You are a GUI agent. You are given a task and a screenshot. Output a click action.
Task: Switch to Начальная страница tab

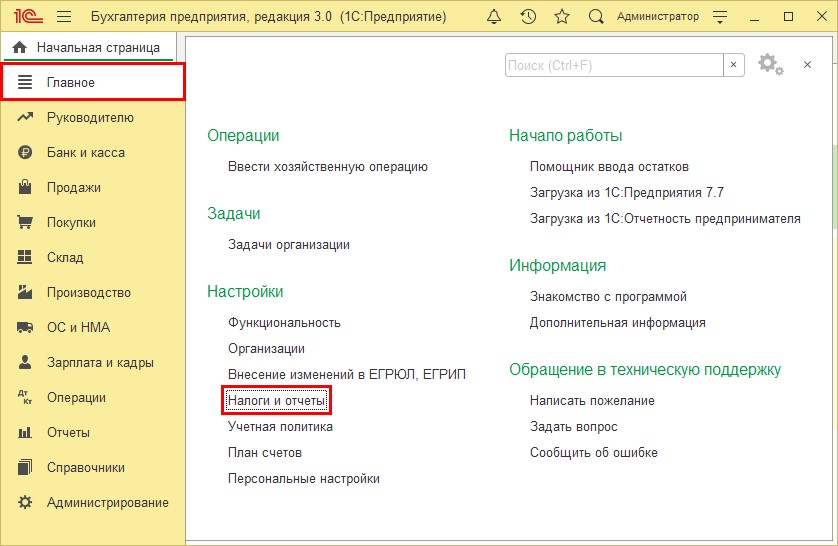click(x=88, y=48)
